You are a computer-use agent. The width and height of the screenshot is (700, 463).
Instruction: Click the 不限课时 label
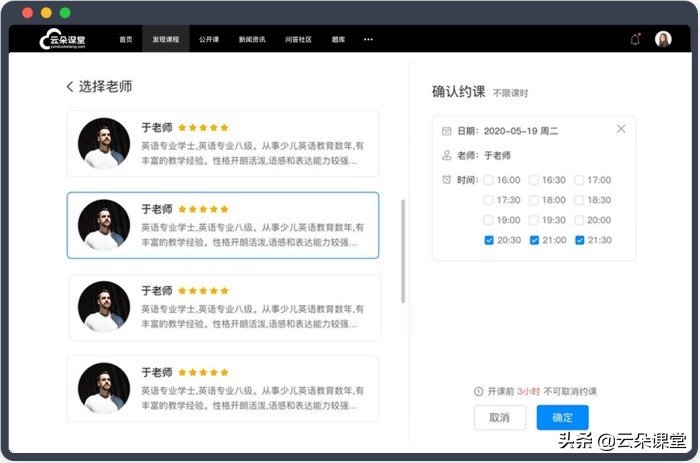(510, 93)
